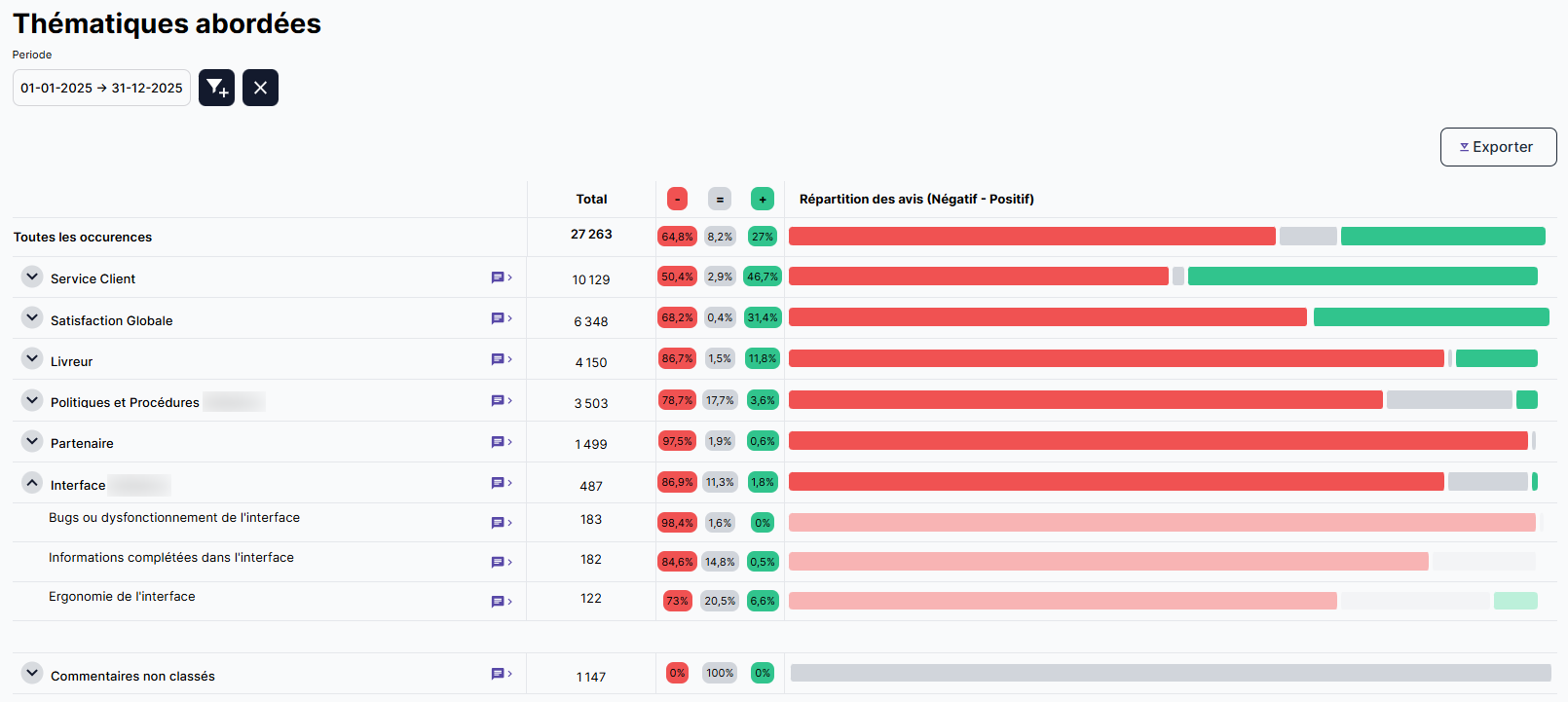Screen dimensions: 1568x702
Task: View comments for Ergonomie de l'interface
Action: click(501, 602)
